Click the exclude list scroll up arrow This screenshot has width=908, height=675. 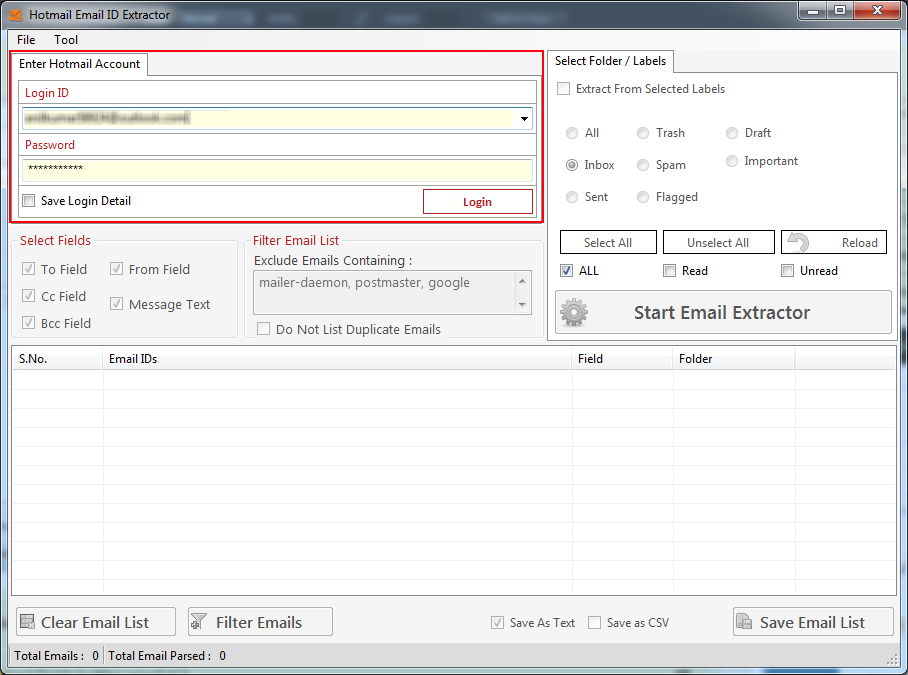click(522, 281)
